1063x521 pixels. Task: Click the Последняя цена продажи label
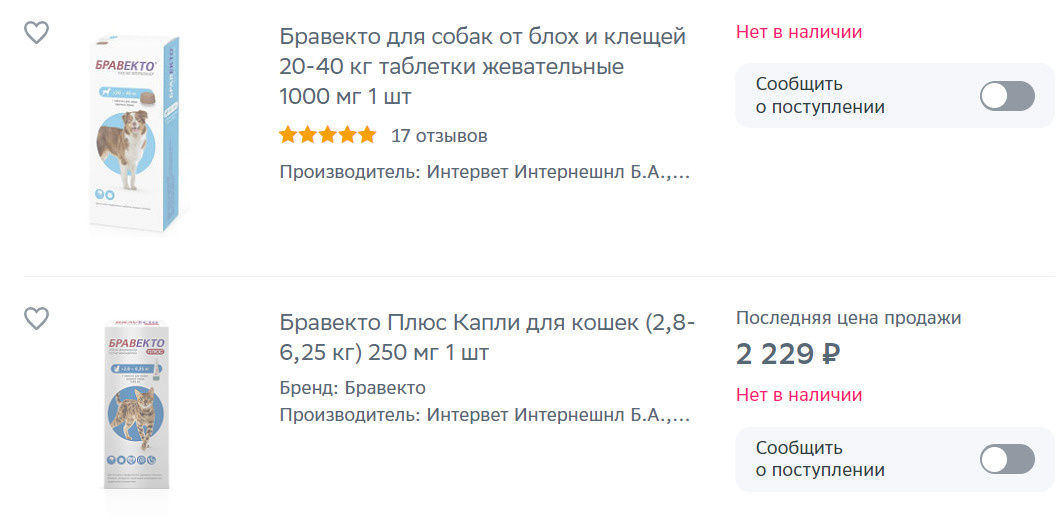[848, 318]
